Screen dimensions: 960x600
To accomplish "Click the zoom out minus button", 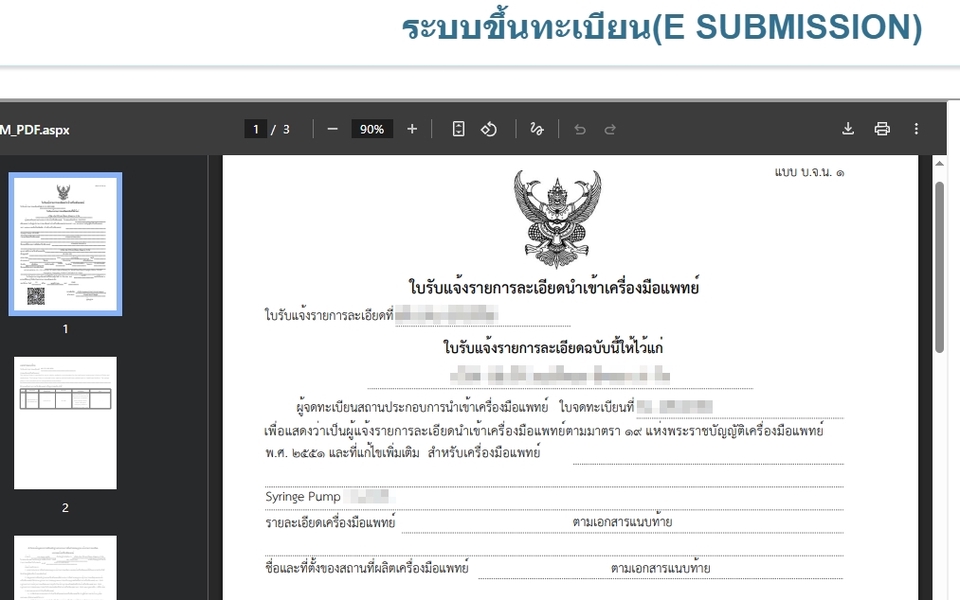I will coord(333,129).
